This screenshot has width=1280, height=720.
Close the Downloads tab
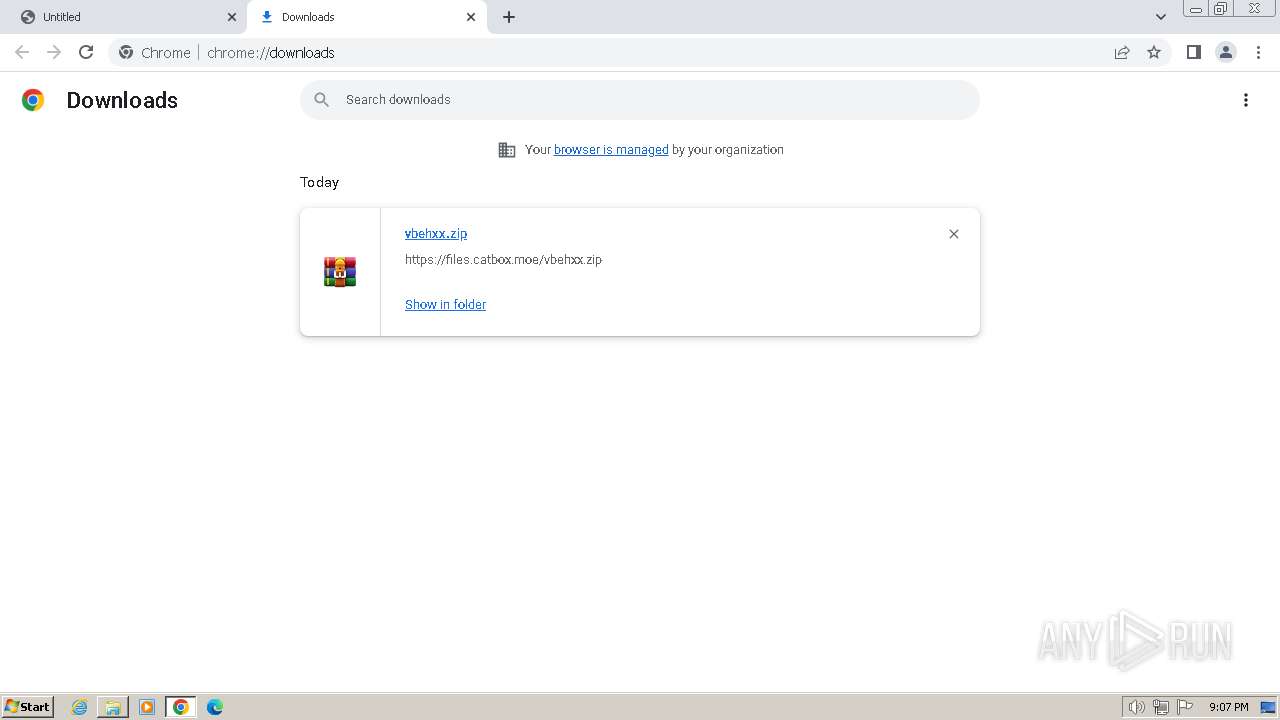point(471,17)
